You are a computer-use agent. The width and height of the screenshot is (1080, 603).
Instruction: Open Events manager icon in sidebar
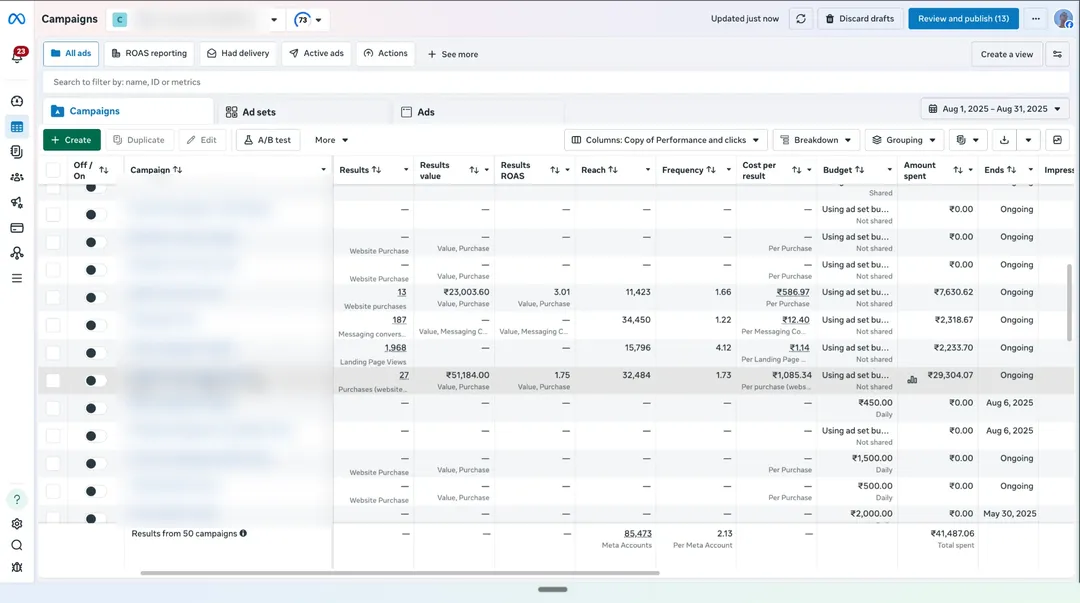coord(17,253)
